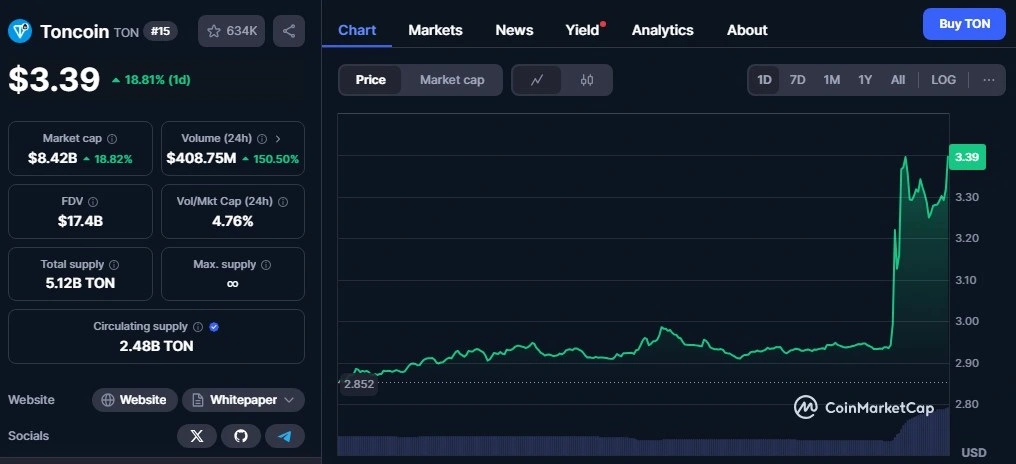Click the $3.39 price heading
The height and width of the screenshot is (464, 1016).
click(54, 80)
